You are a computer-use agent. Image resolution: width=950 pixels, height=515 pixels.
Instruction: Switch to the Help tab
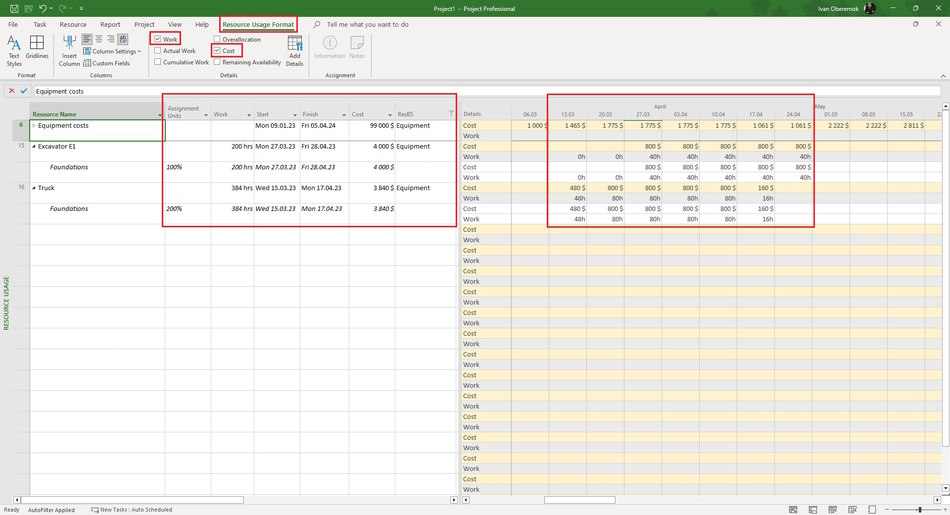[202, 24]
